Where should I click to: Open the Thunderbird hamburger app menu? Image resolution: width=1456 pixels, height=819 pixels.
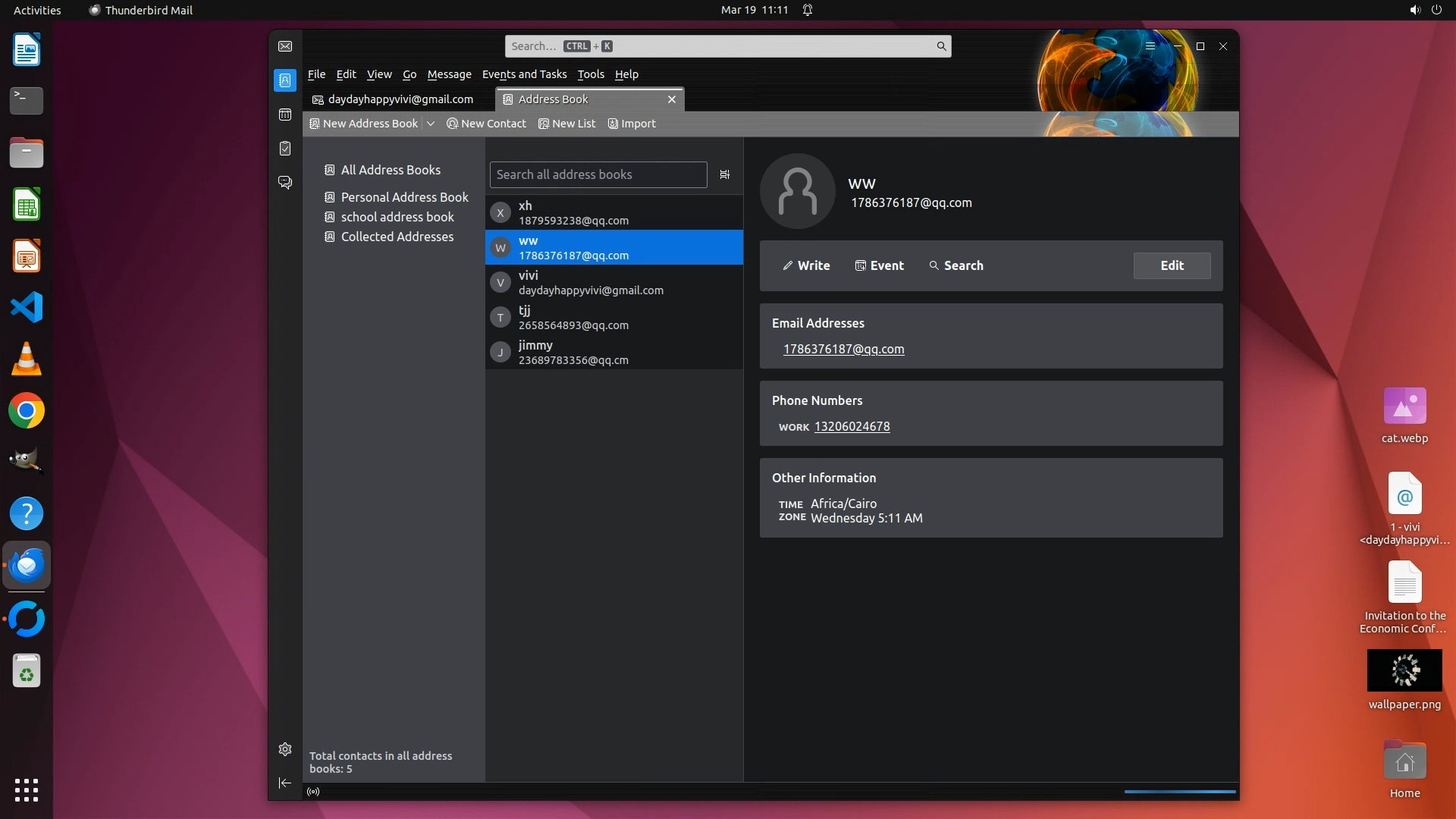point(1150,46)
